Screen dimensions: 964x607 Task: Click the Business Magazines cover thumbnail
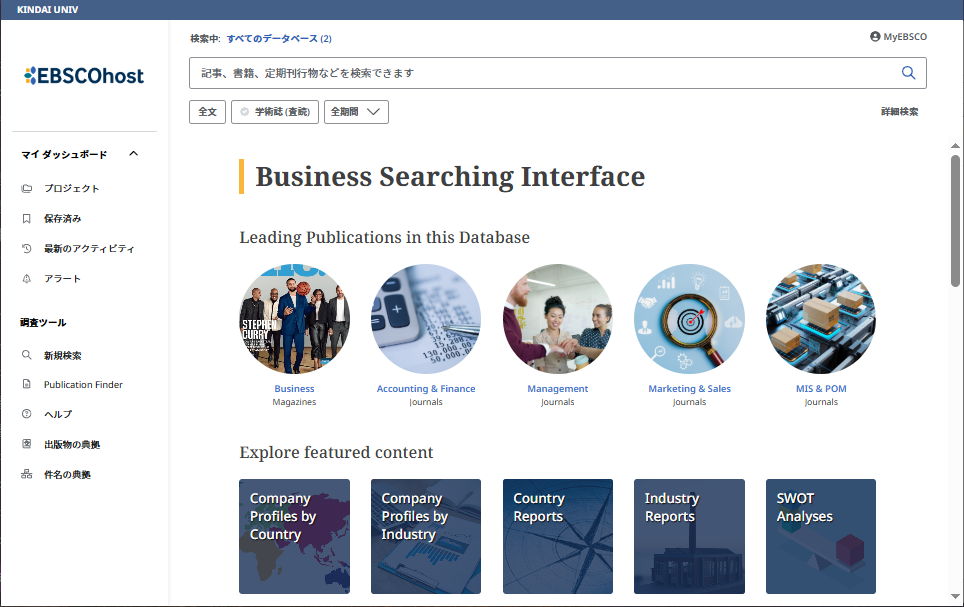294,319
